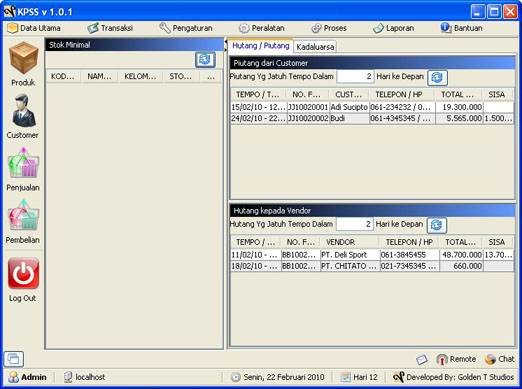Click the 660.000 total cell
The height and width of the screenshot is (389, 522).
click(461, 266)
